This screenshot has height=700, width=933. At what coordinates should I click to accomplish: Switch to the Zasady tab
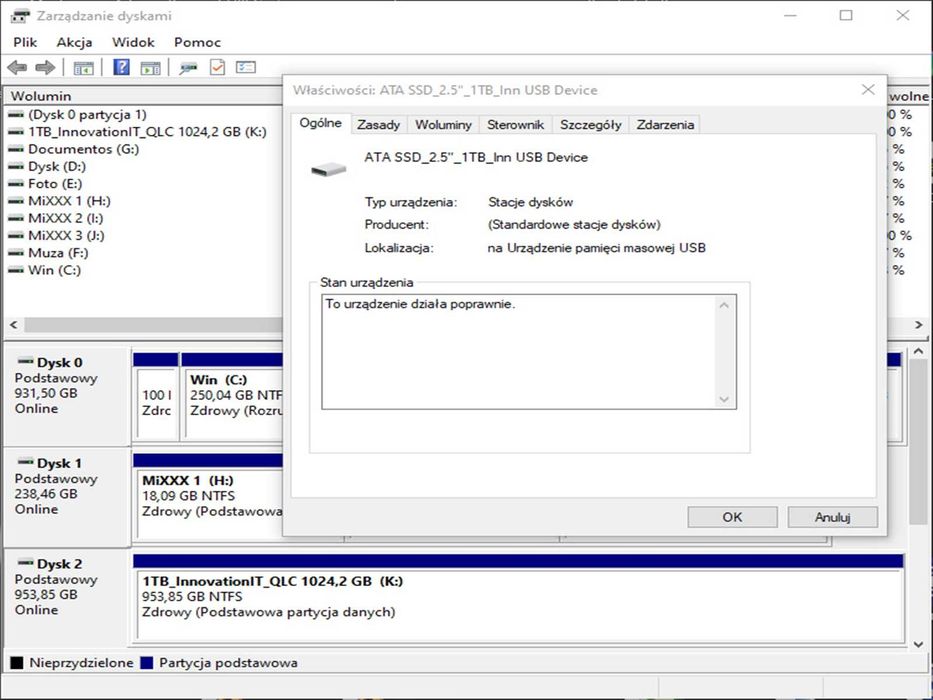coord(378,124)
